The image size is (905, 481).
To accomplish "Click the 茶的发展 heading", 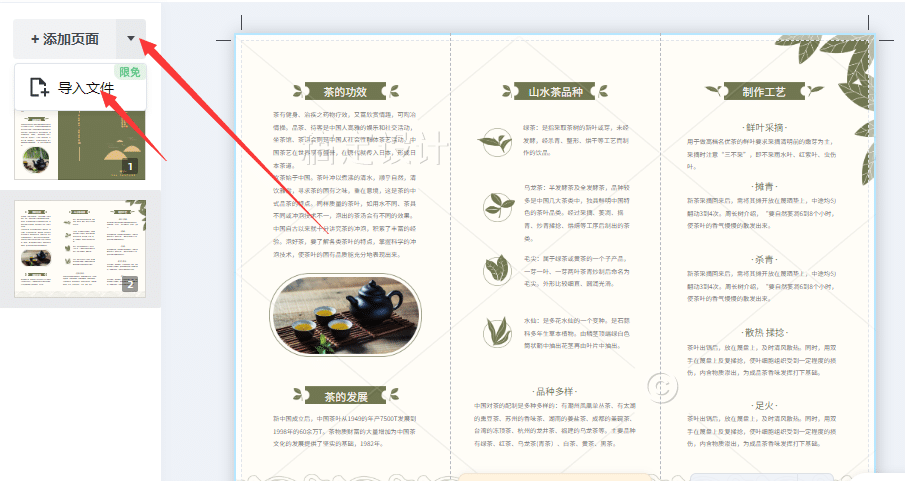I will click(345, 396).
